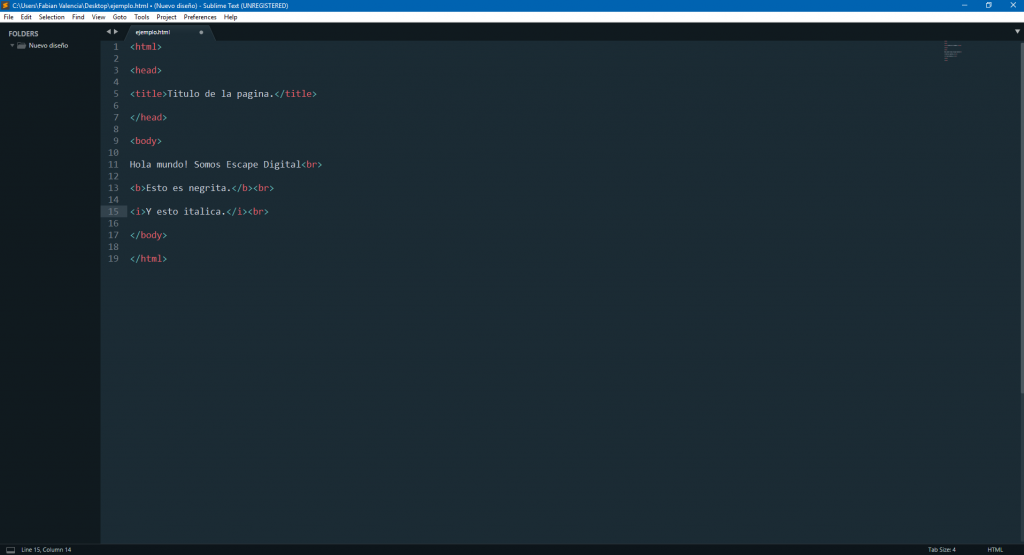Open the HTML syntax selector
1024x555 pixels.
[x=995, y=549]
